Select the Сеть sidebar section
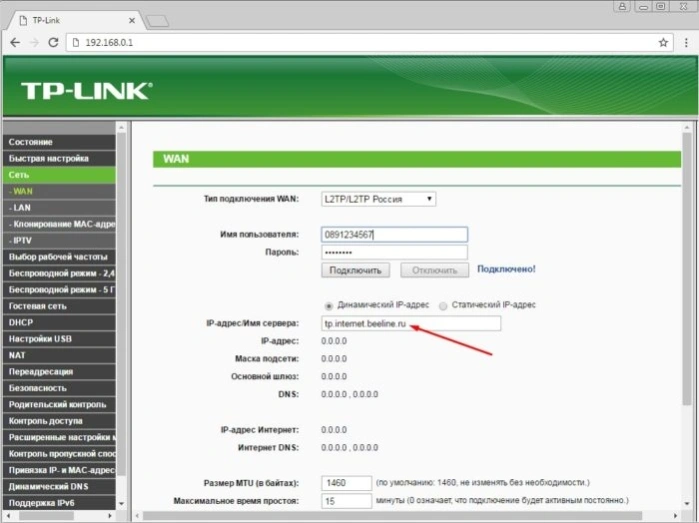 click(x=59, y=175)
